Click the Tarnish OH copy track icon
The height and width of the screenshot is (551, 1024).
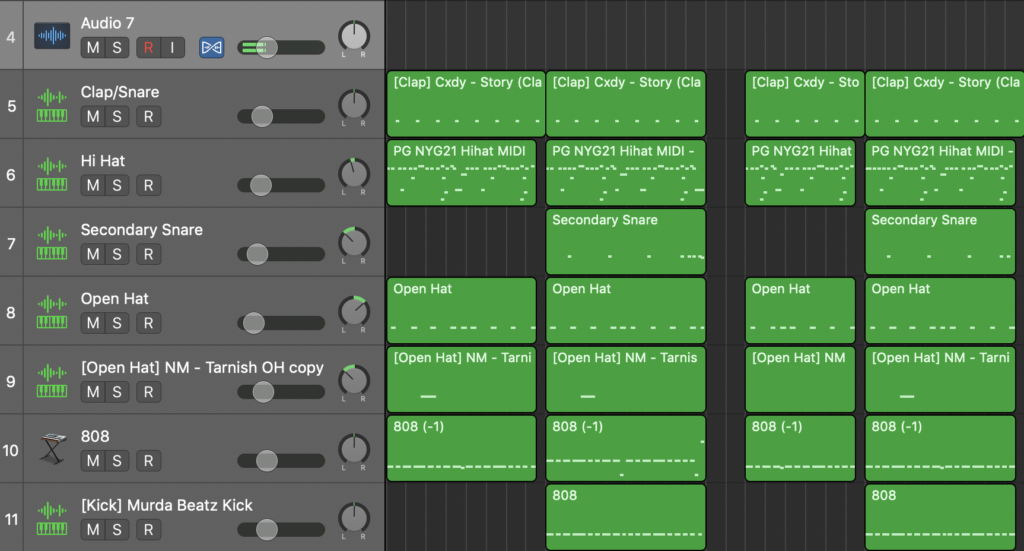tap(52, 382)
